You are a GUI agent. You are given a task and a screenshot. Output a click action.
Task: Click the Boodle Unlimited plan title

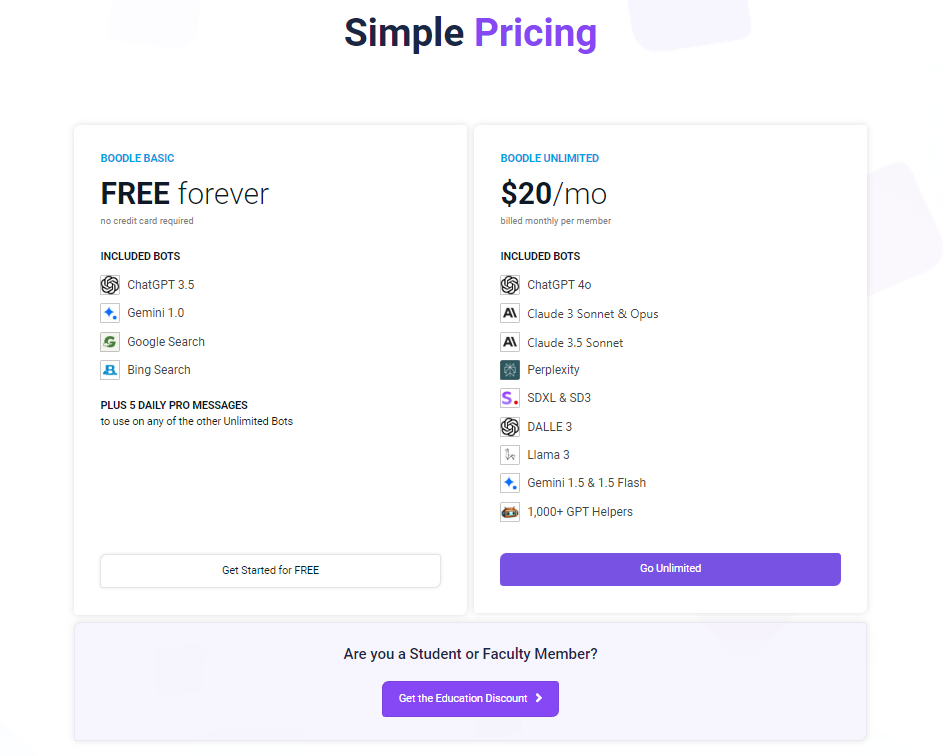point(550,158)
